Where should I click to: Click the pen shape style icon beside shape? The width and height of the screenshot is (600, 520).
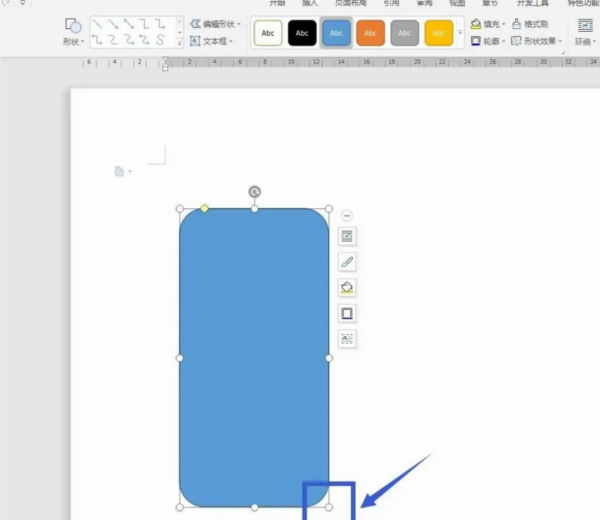coord(347,262)
